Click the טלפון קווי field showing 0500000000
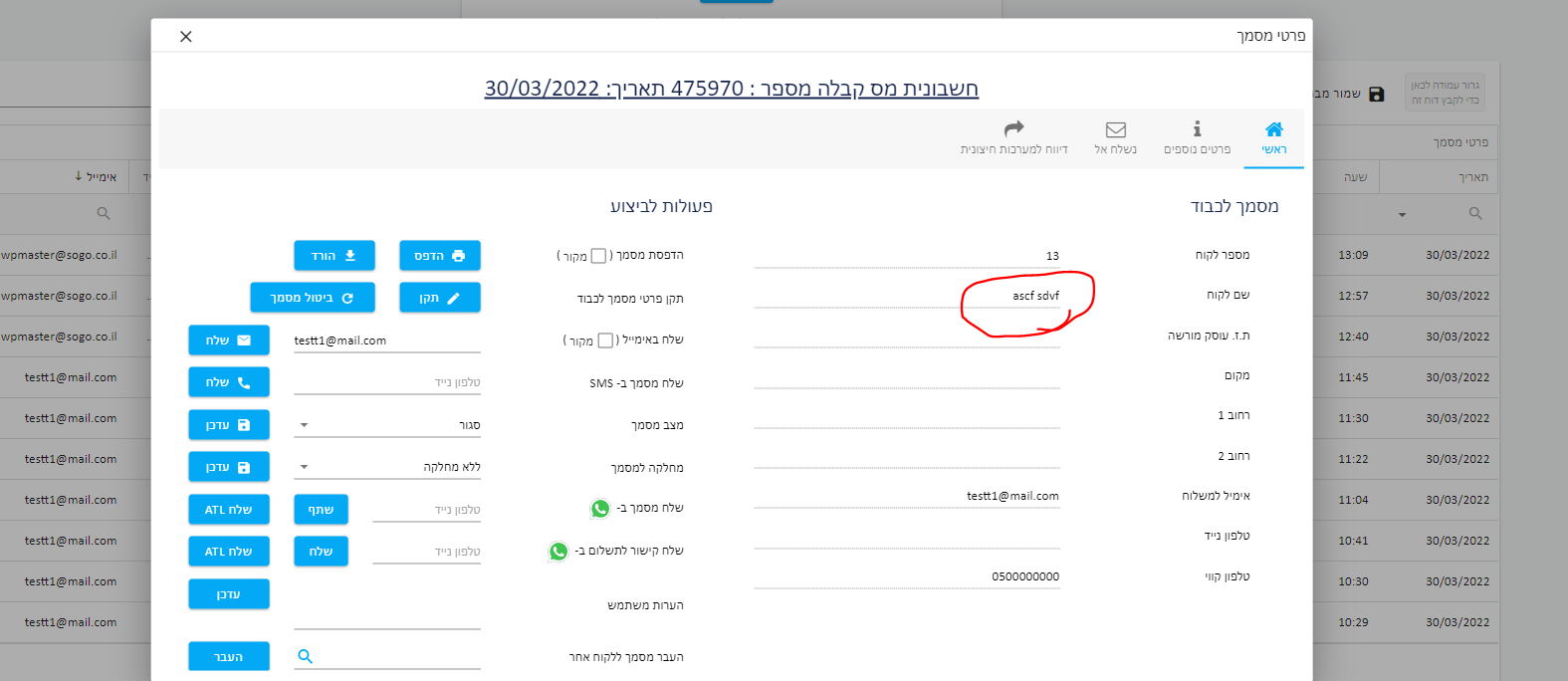Screen dimensions: 1568x681 click(907, 576)
